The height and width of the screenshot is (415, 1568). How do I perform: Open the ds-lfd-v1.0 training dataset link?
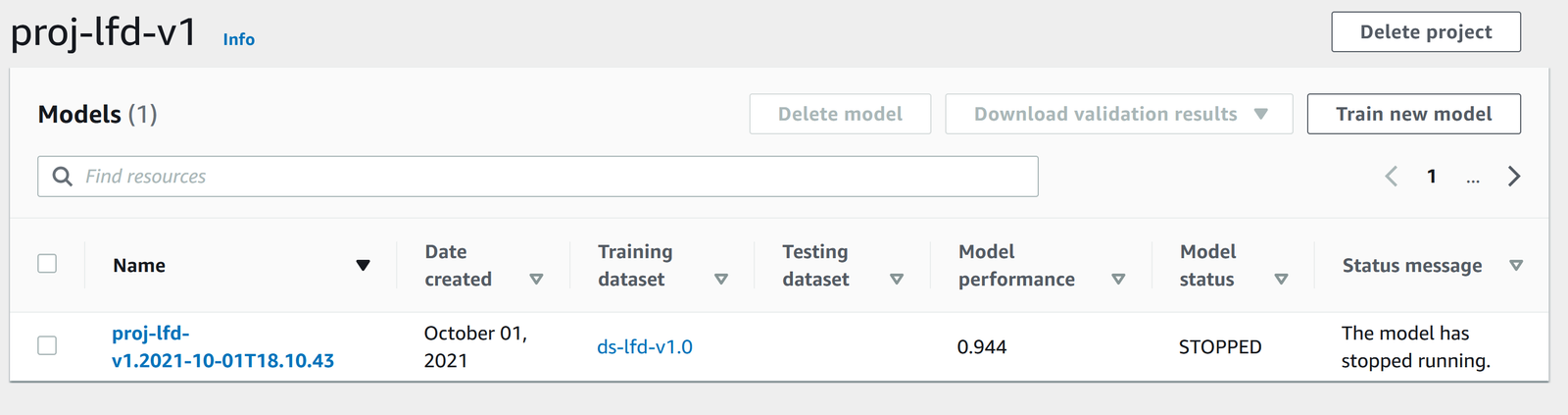pyautogui.click(x=645, y=347)
